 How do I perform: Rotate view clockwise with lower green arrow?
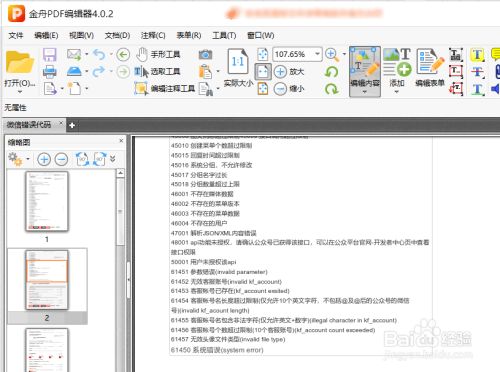point(332,89)
